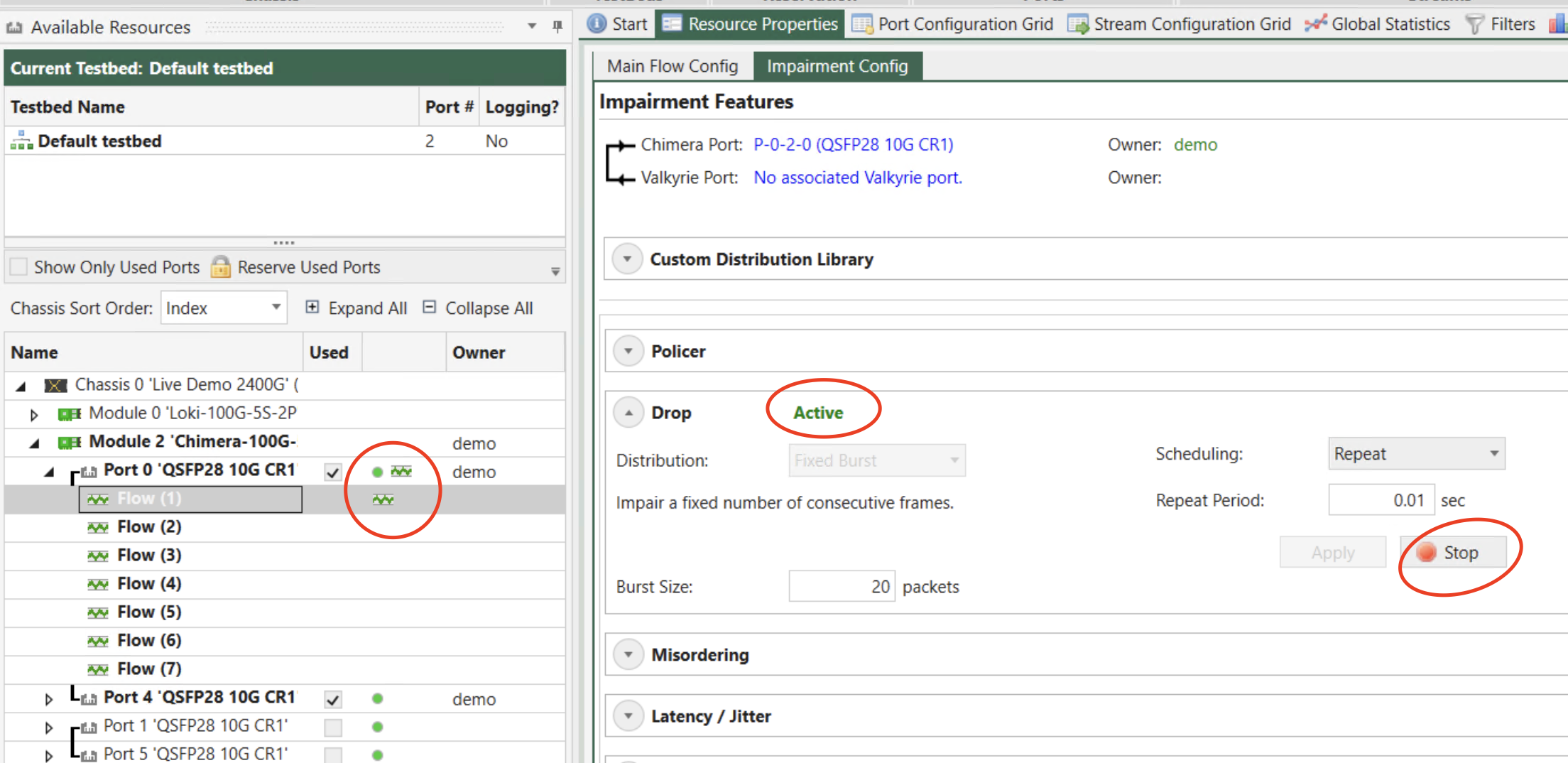
Task: Click the Start info icon
Action: pyautogui.click(x=597, y=24)
